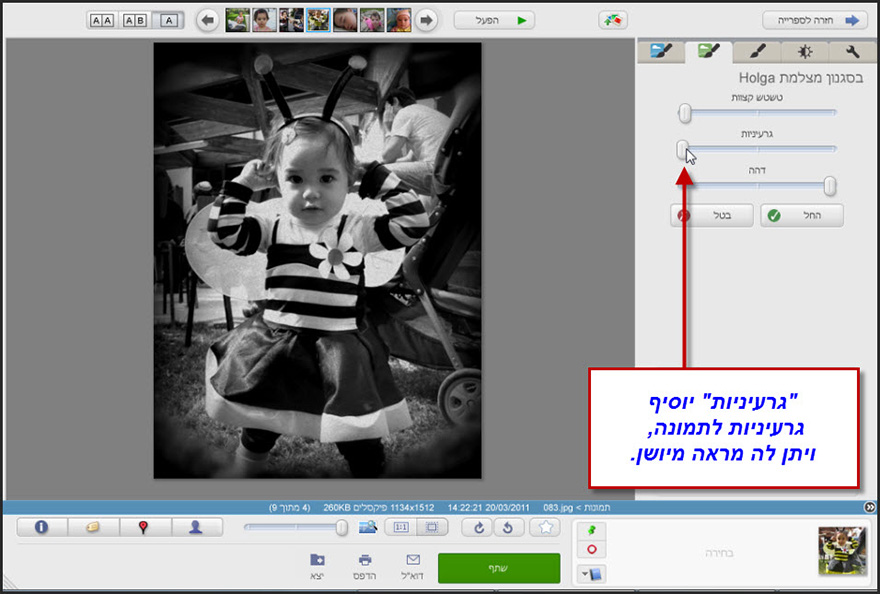Add a location geotag with the pin icon
The height and width of the screenshot is (594, 880).
tap(143, 527)
